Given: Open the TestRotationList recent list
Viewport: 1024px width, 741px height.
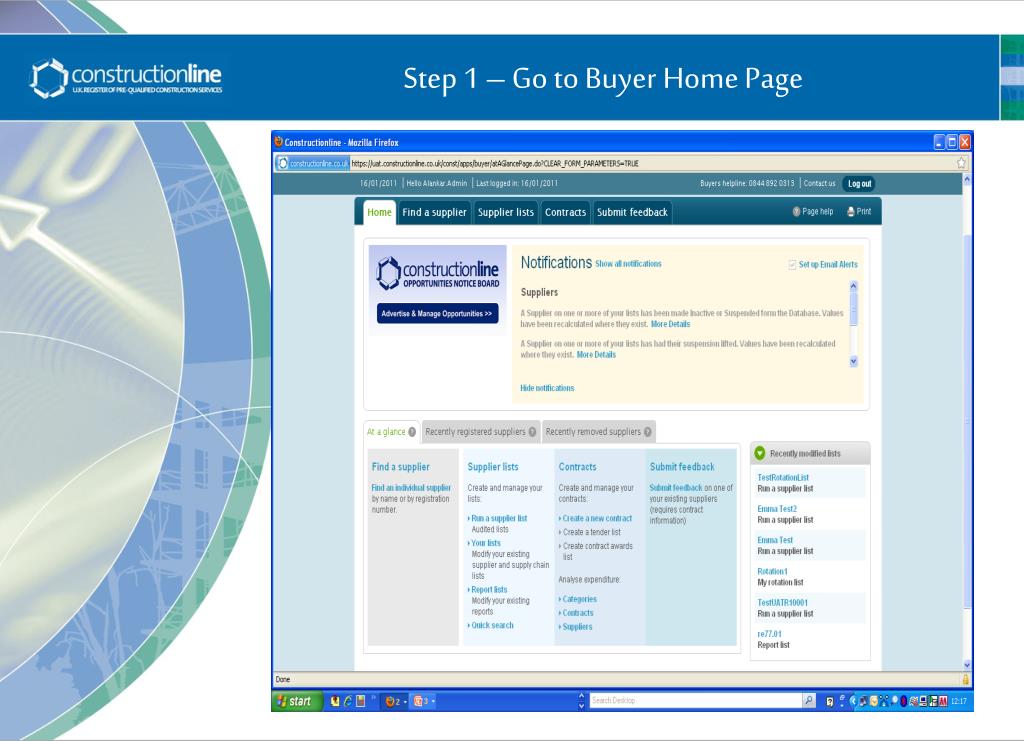Looking at the screenshot, I should (x=783, y=477).
